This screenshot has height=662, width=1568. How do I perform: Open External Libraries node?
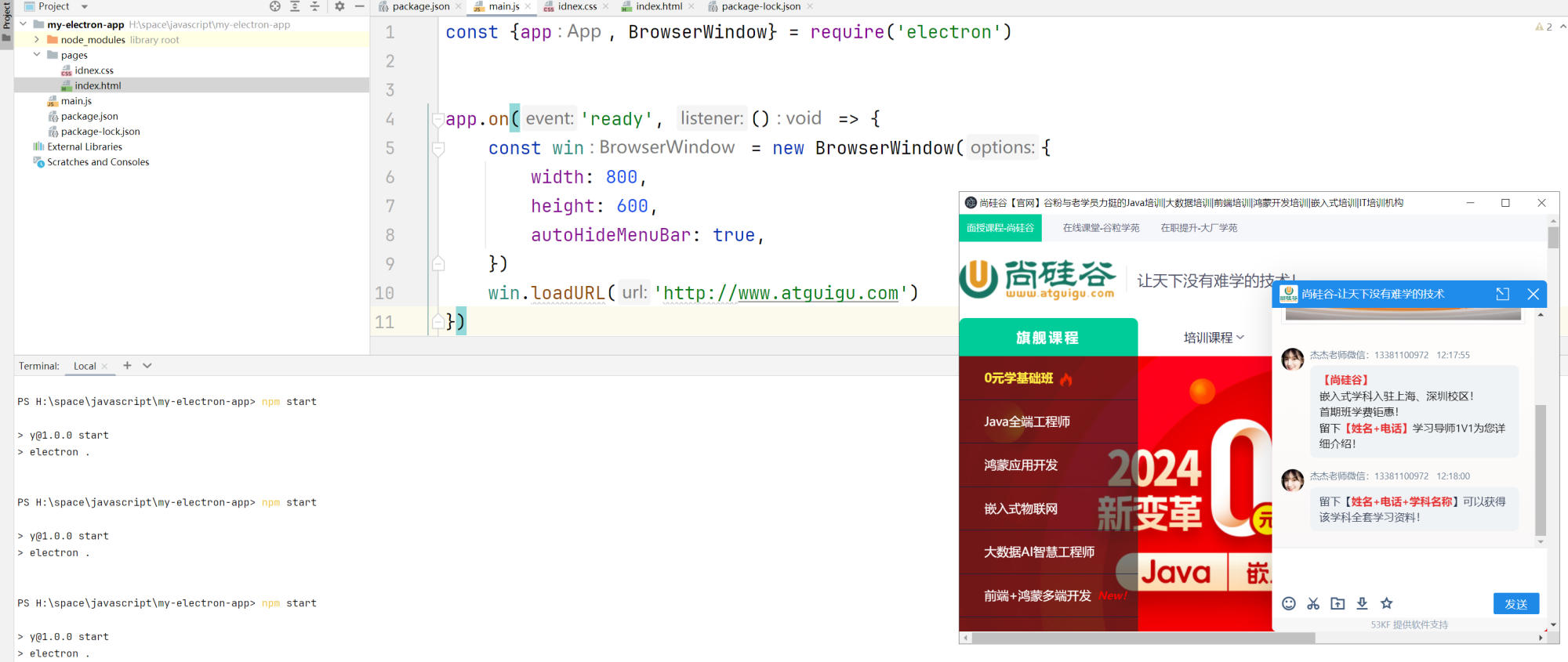pyautogui.click(x=85, y=147)
